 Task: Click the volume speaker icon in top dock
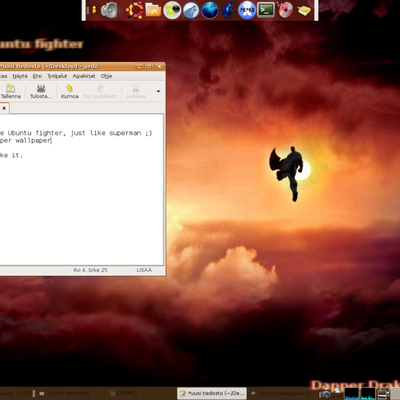coord(111,10)
